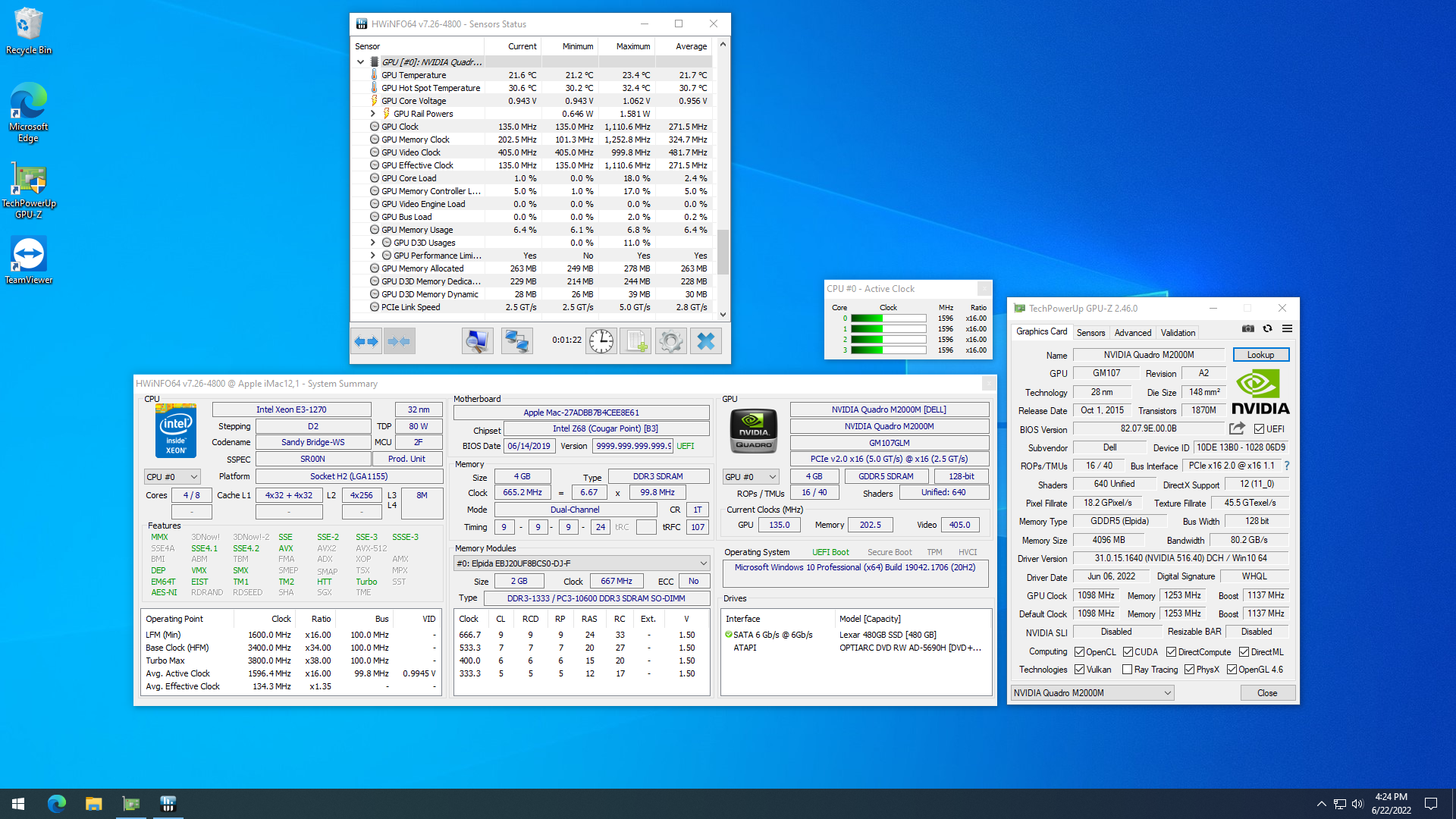Click the Lookup button in GPU-Z

point(1260,355)
